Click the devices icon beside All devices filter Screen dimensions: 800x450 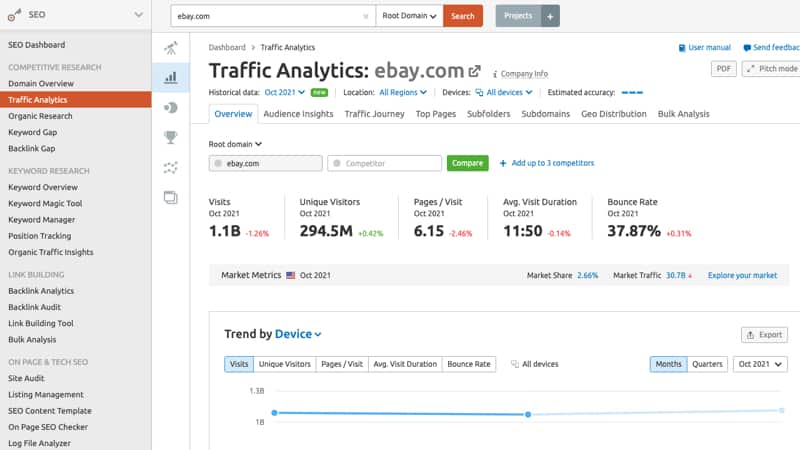[479, 92]
